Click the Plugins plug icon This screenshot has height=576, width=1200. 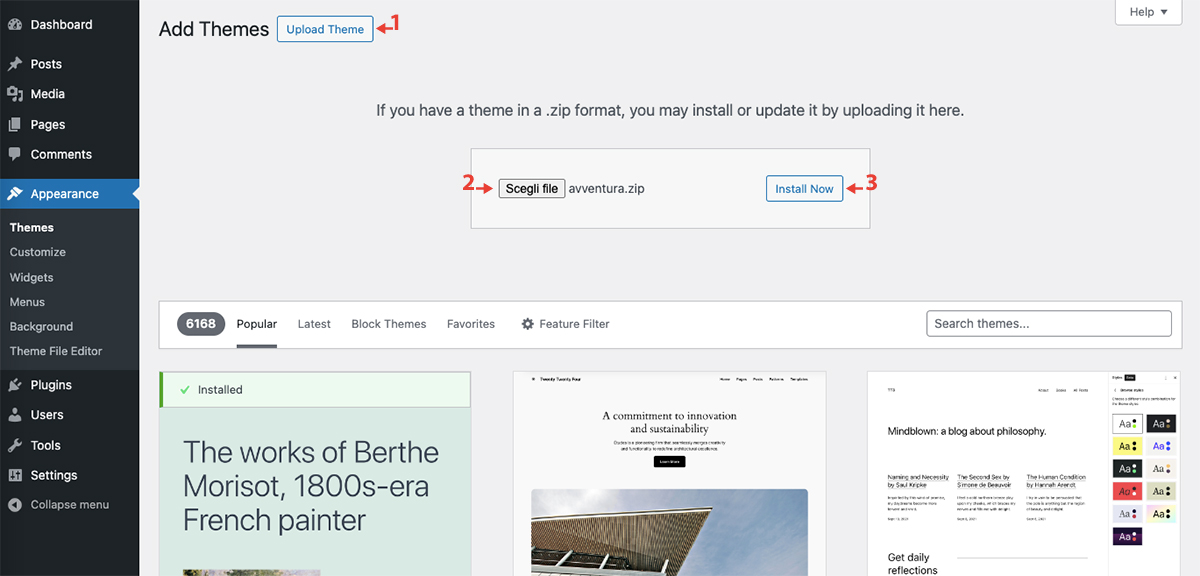[15, 385]
